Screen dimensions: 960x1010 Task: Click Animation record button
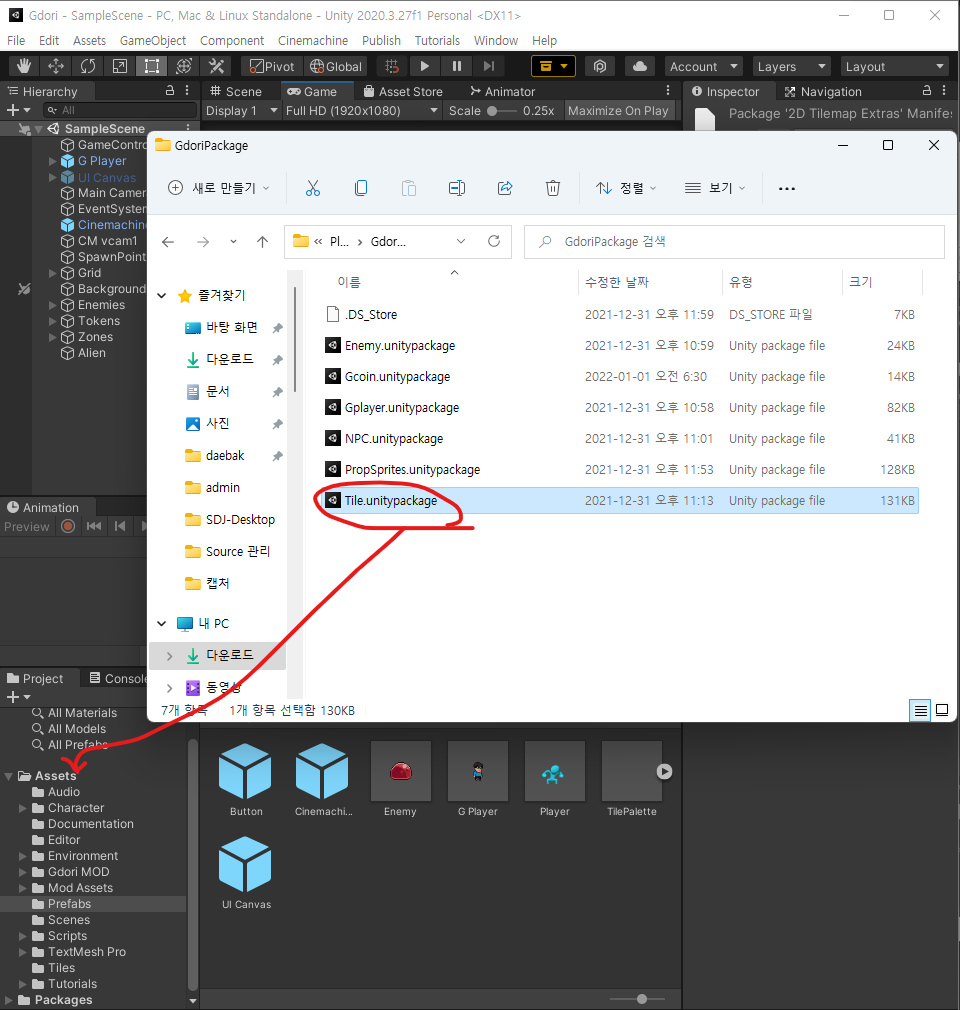(x=68, y=526)
